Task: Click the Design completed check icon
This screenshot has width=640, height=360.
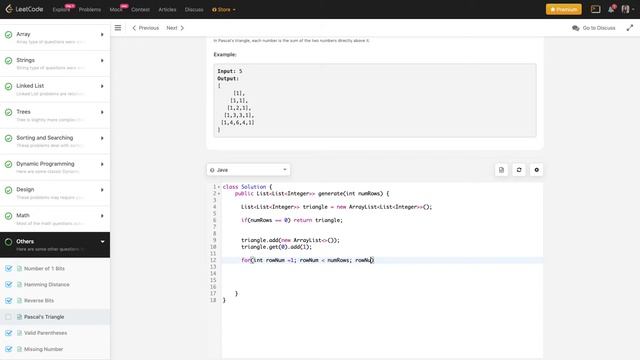Action: point(8,190)
